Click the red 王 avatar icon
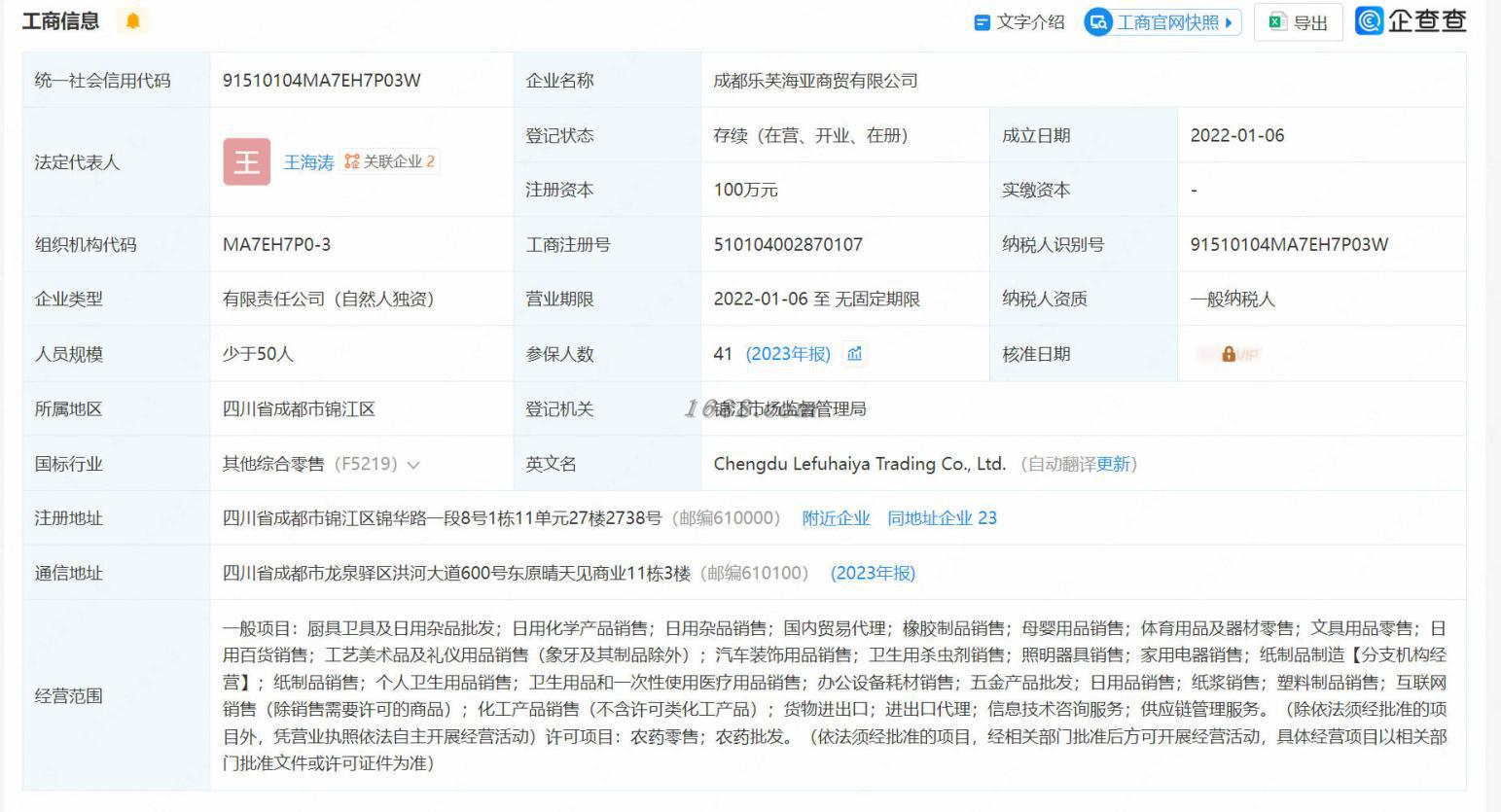This screenshot has width=1501, height=812. point(246,161)
